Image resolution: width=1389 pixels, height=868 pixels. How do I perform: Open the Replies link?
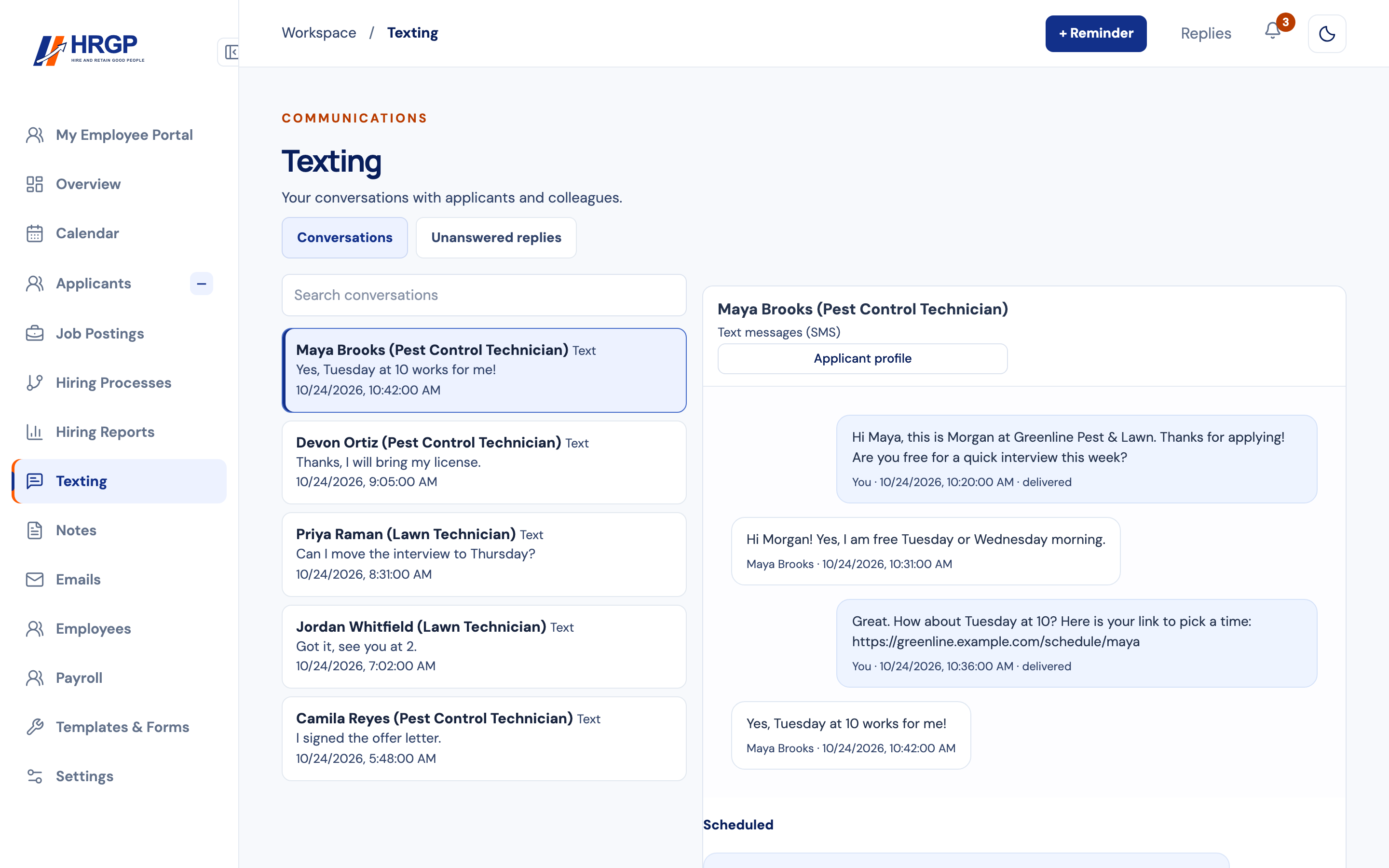point(1205,34)
